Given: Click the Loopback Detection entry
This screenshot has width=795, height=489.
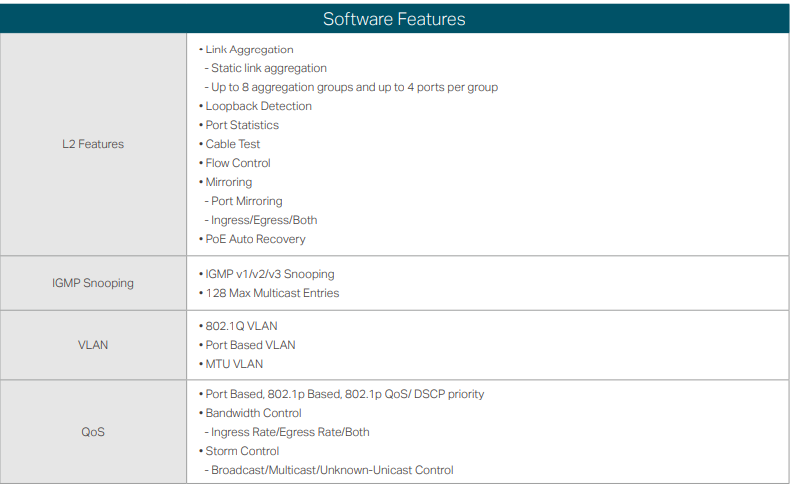Looking at the screenshot, I should 258,106.
